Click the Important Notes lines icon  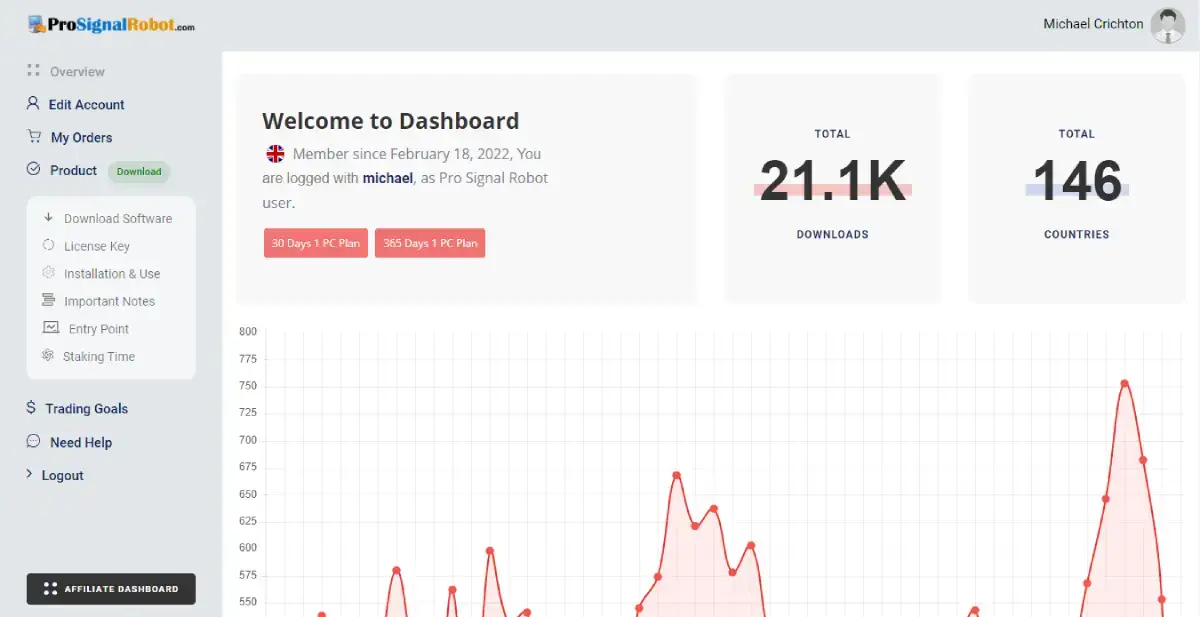point(48,300)
